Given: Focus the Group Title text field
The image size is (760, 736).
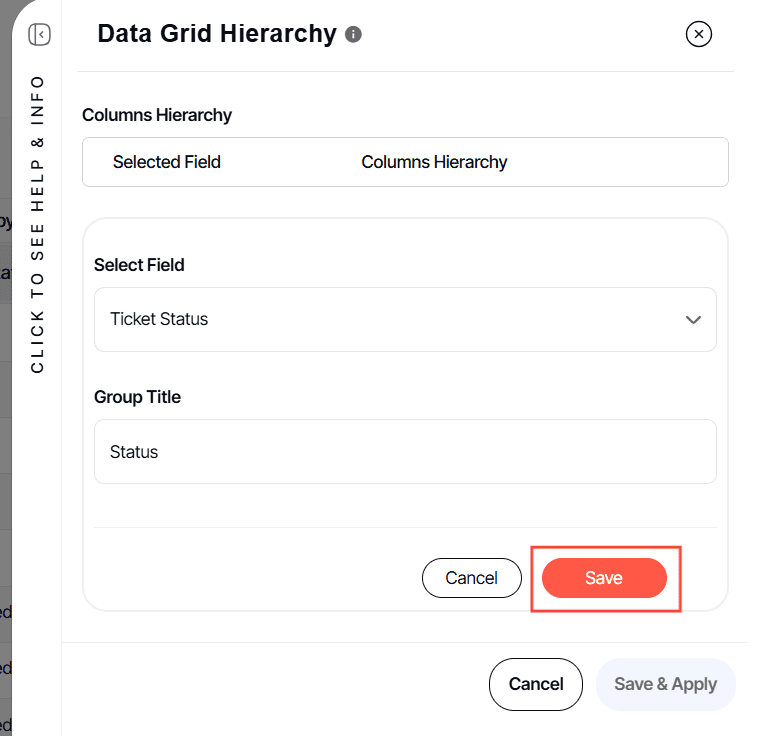Looking at the screenshot, I should [x=405, y=452].
